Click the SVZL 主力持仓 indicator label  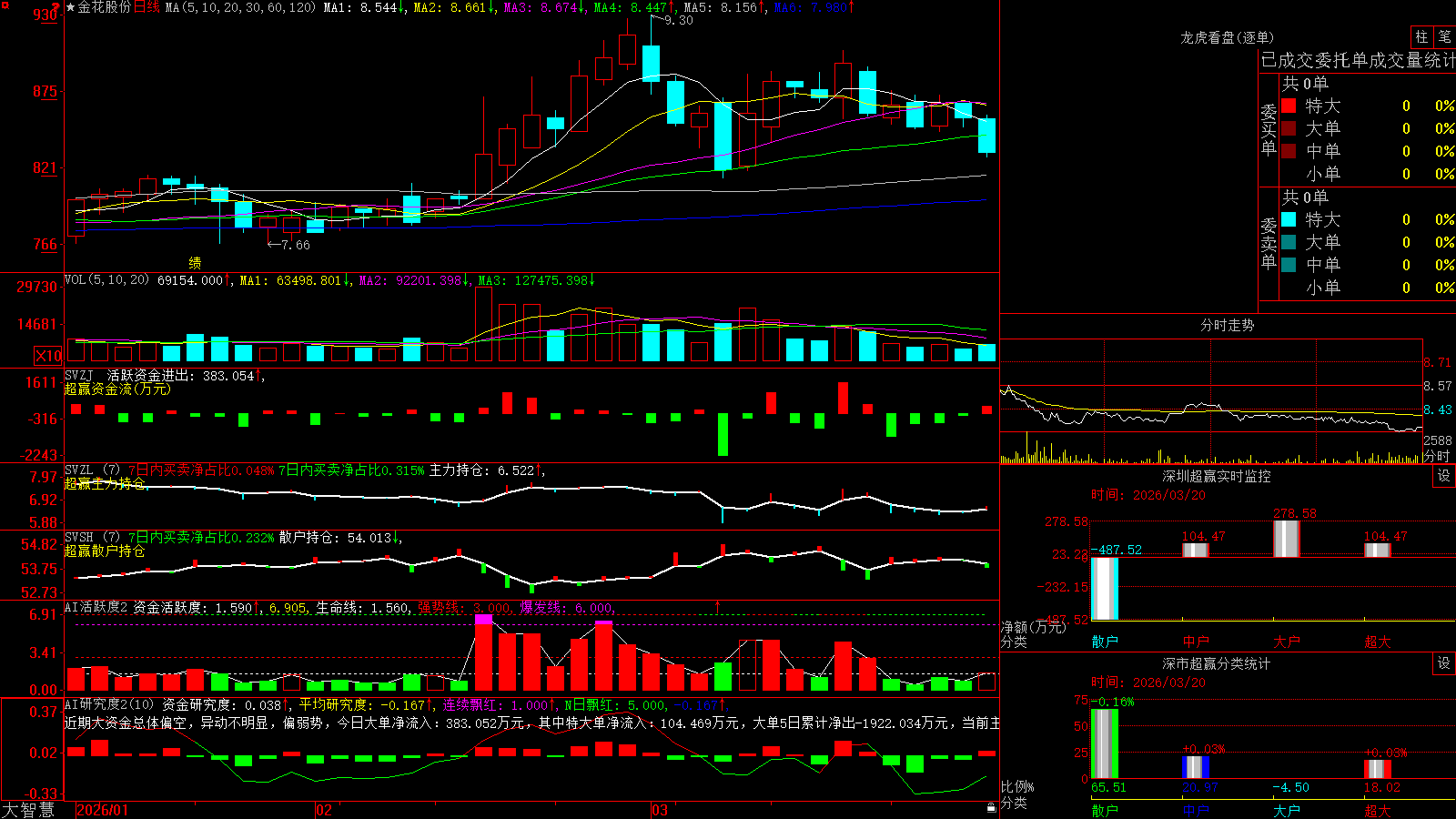[93, 470]
